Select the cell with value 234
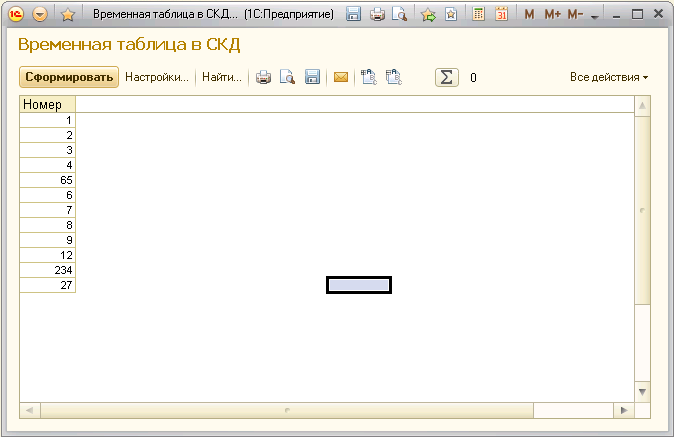 (x=48, y=270)
